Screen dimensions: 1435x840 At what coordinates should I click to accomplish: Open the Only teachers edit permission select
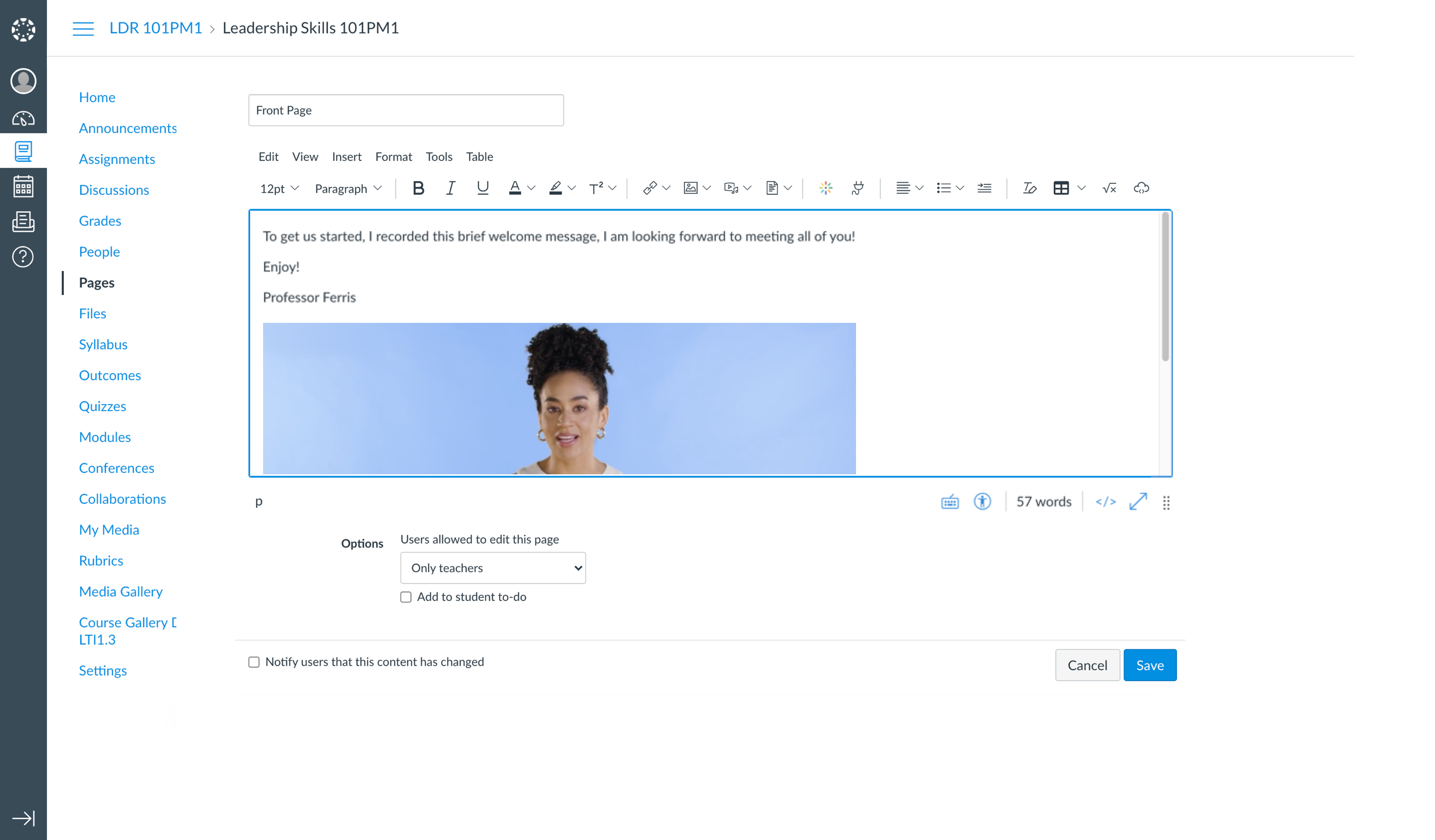coord(493,568)
